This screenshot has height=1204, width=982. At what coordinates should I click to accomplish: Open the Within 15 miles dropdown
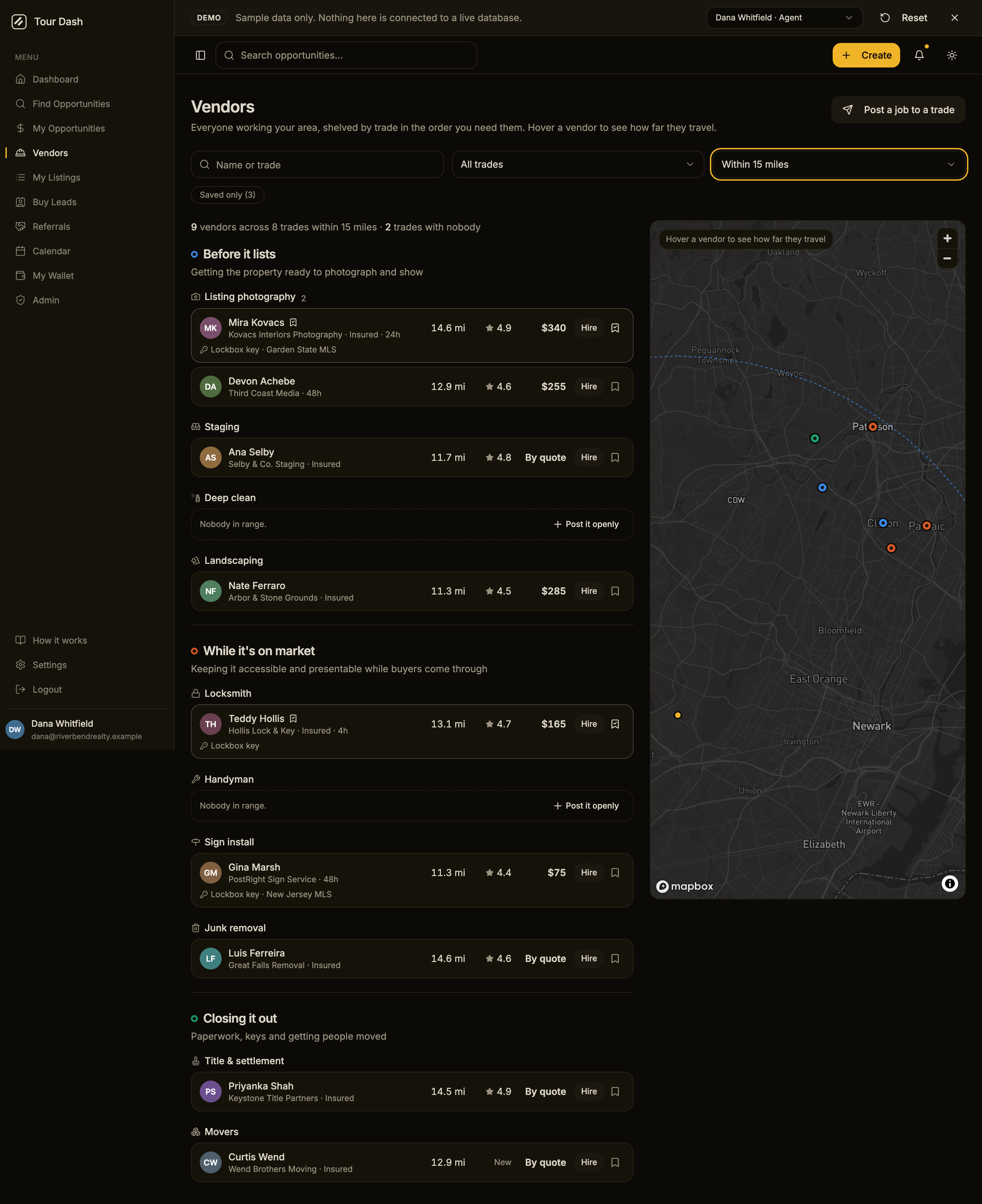pos(838,165)
